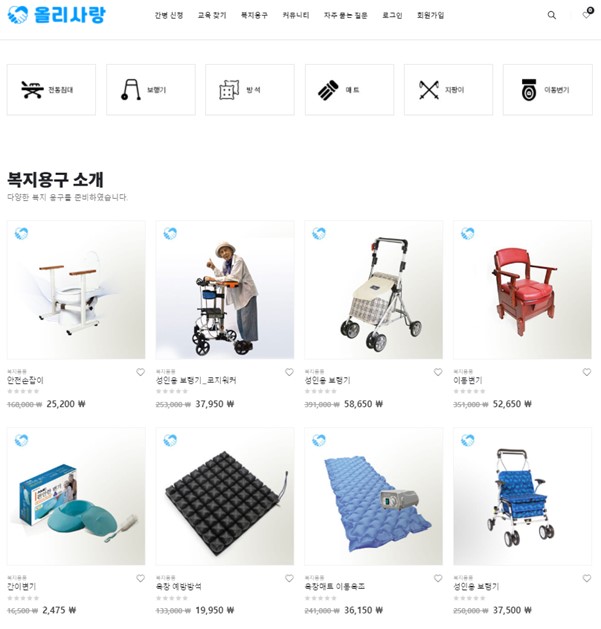Viewport: 601px width, 629px height.
Task: Select the 전동침대 bed category icon
Action: [32, 89]
